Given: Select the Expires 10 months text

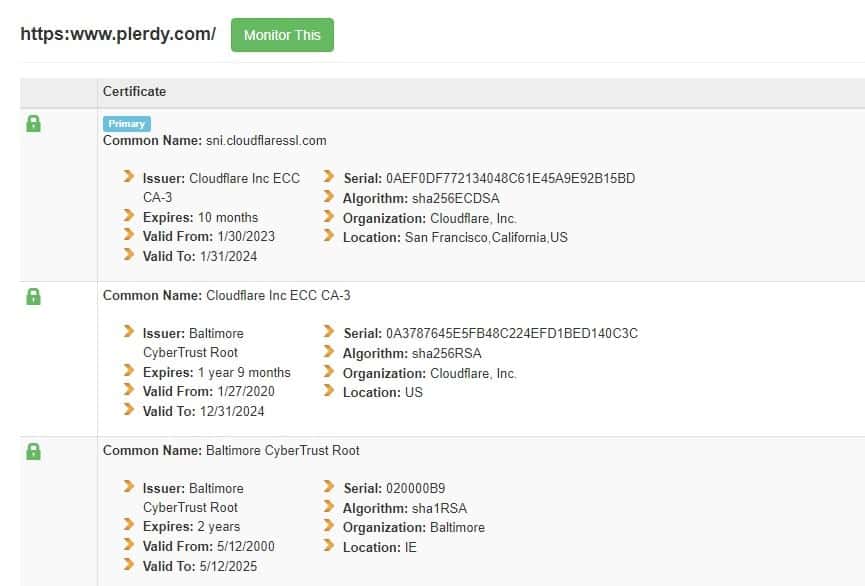Looking at the screenshot, I should click(x=200, y=217).
